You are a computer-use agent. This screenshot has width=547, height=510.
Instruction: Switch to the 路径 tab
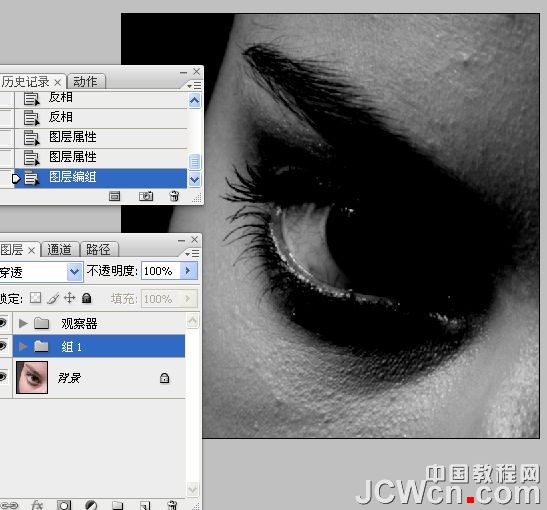click(98, 250)
